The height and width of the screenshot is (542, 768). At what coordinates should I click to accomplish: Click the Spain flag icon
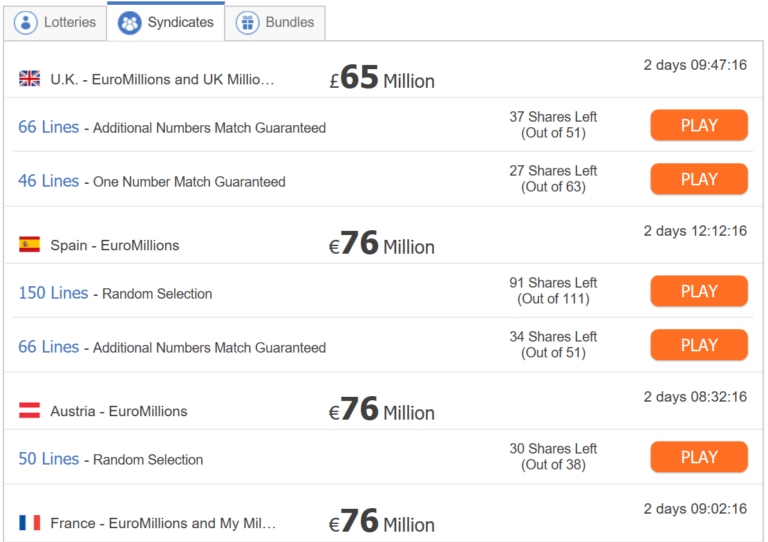[29, 244]
